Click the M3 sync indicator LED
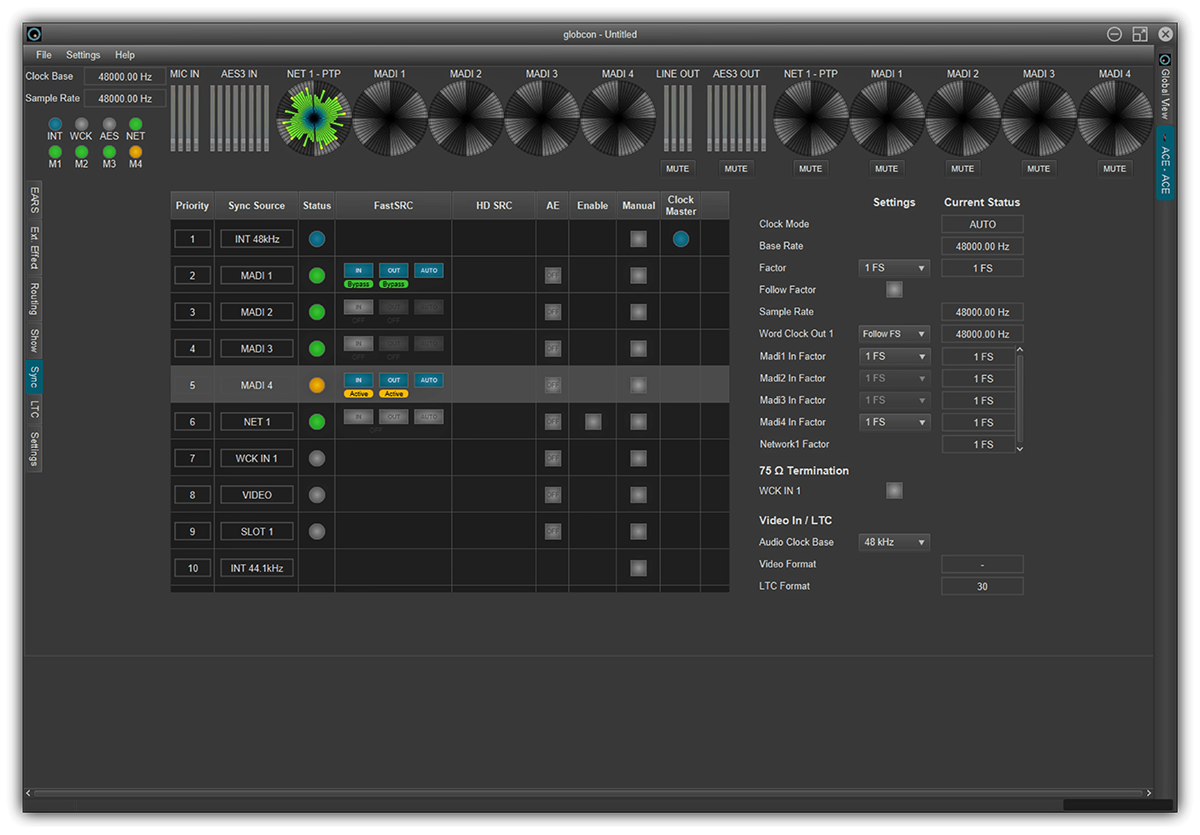Viewport: 1200px width, 835px height. coord(109,152)
